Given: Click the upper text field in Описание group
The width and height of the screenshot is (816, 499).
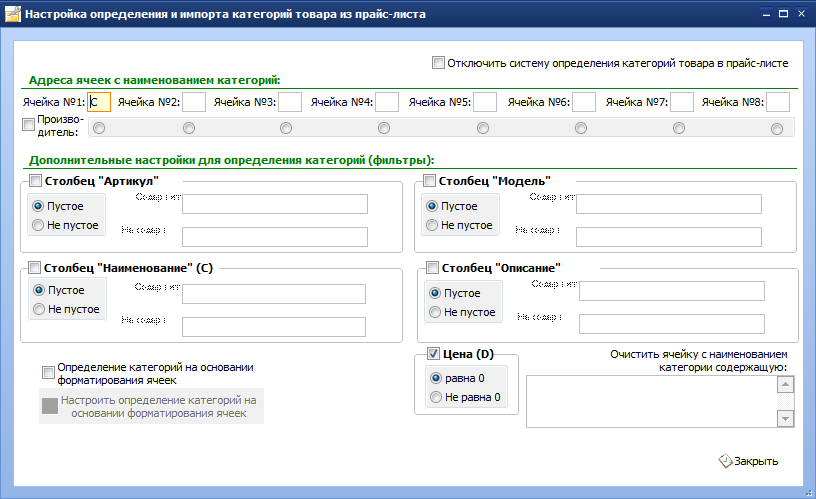Looking at the screenshot, I should pyautogui.click(x=672, y=291).
